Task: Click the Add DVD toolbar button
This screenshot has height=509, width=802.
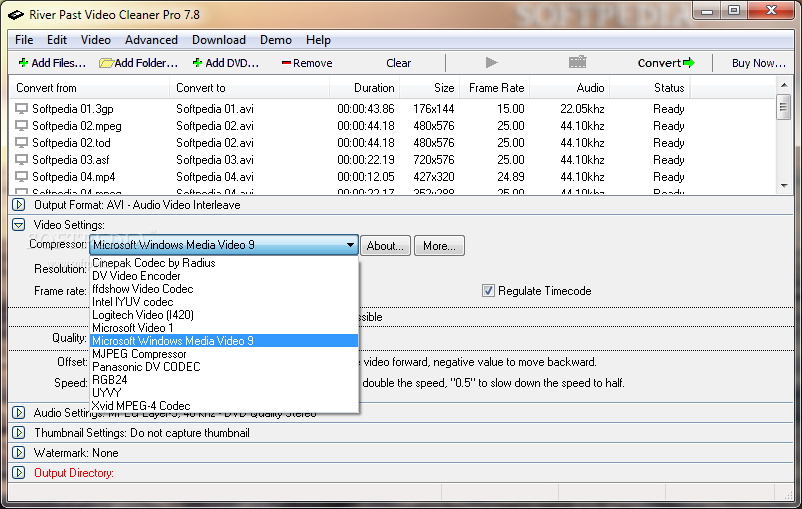Action: click(x=226, y=63)
